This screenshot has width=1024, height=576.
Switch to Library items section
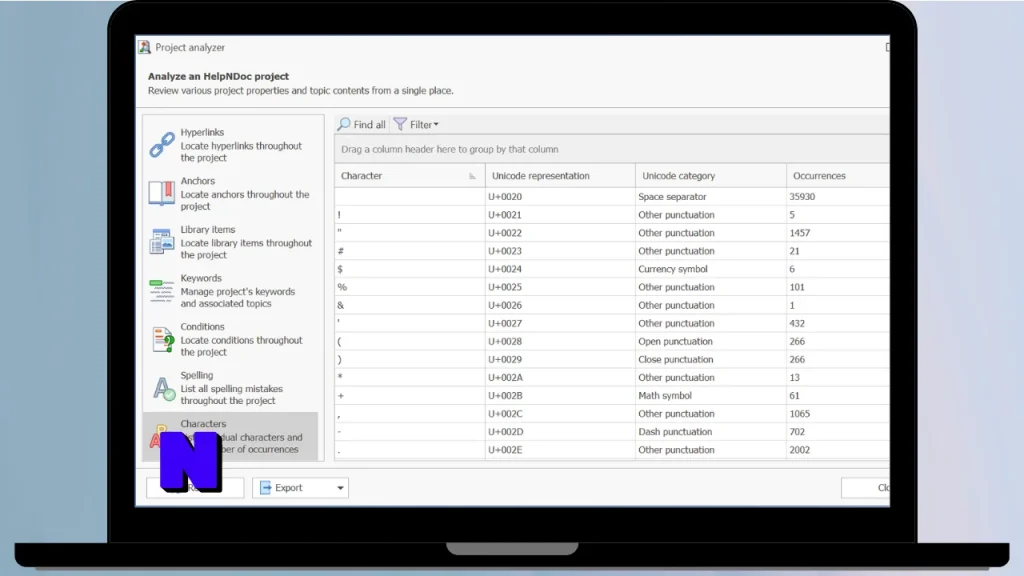(x=230, y=242)
